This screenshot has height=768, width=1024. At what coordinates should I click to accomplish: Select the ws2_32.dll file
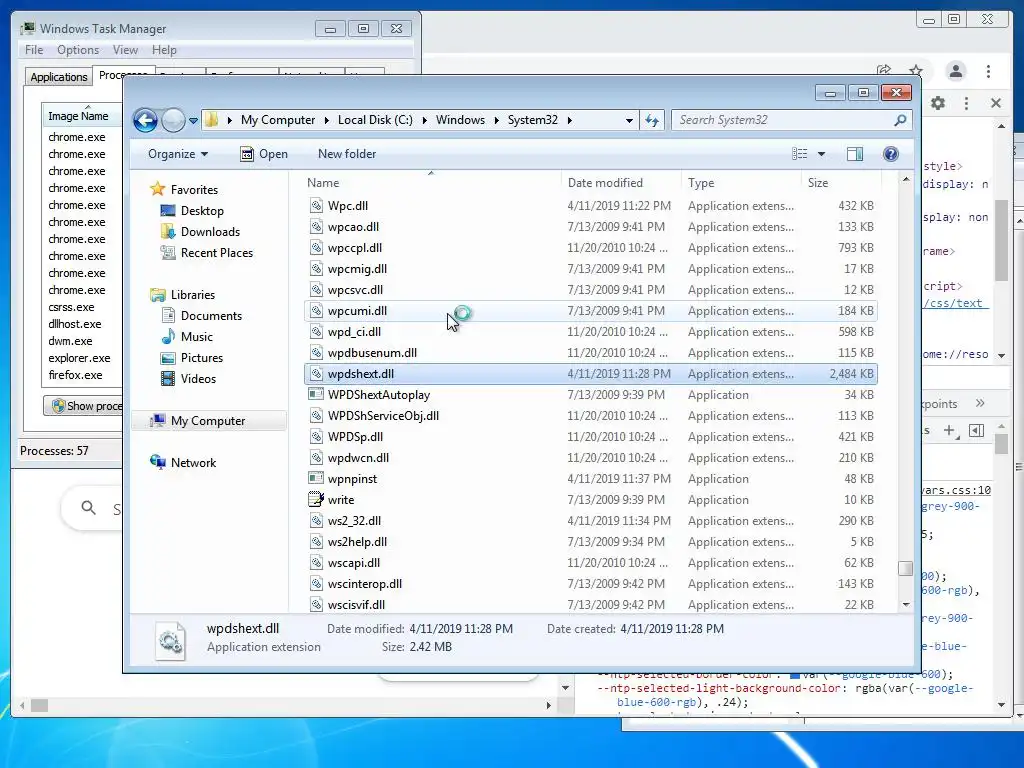(x=590, y=520)
